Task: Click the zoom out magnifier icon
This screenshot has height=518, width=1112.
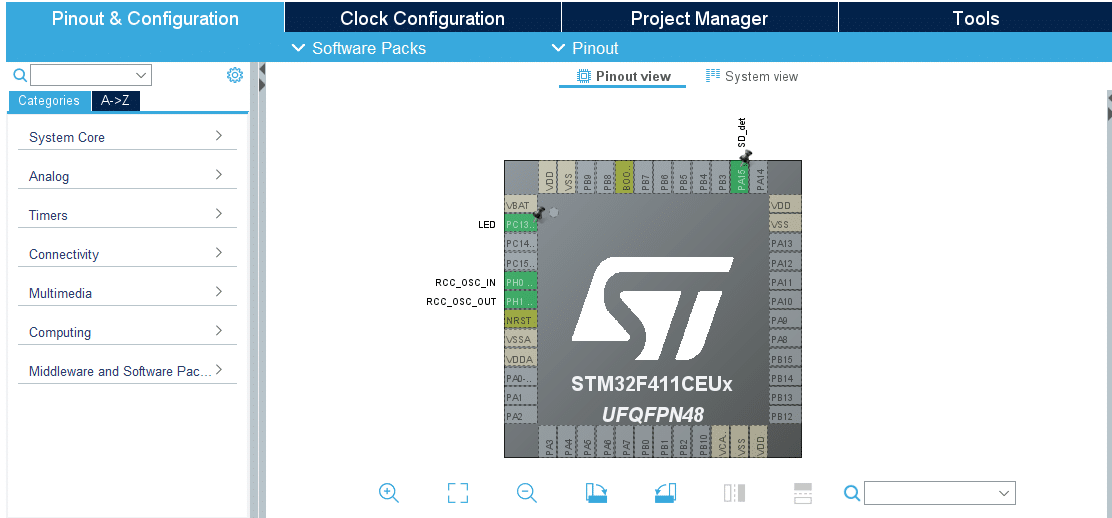Action: (527, 493)
